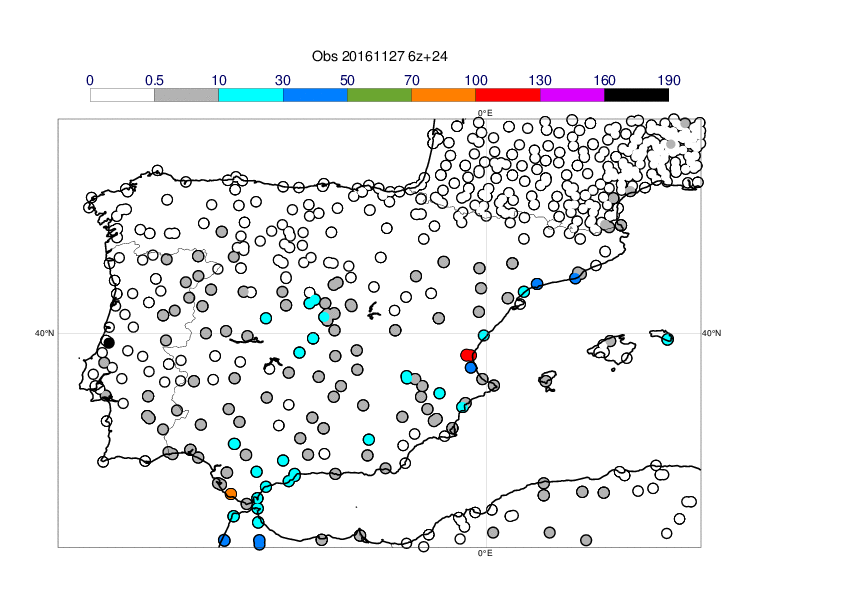Click the magenta 130–160 legend swatch
The height and width of the screenshot is (596, 842).
click(x=572, y=95)
